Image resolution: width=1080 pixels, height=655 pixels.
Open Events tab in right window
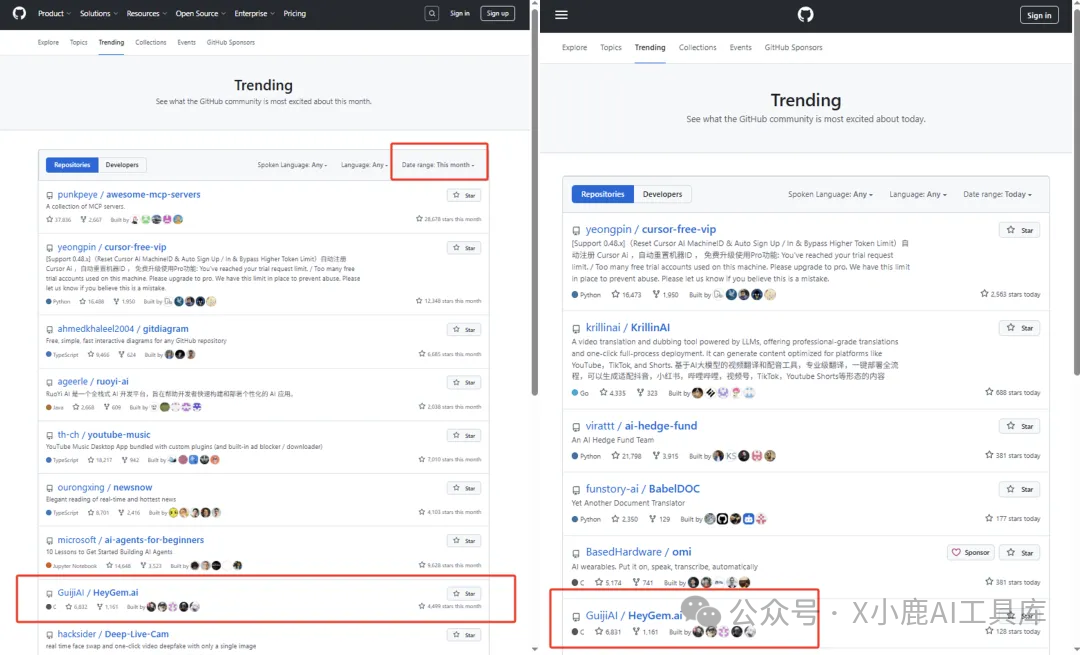point(740,48)
